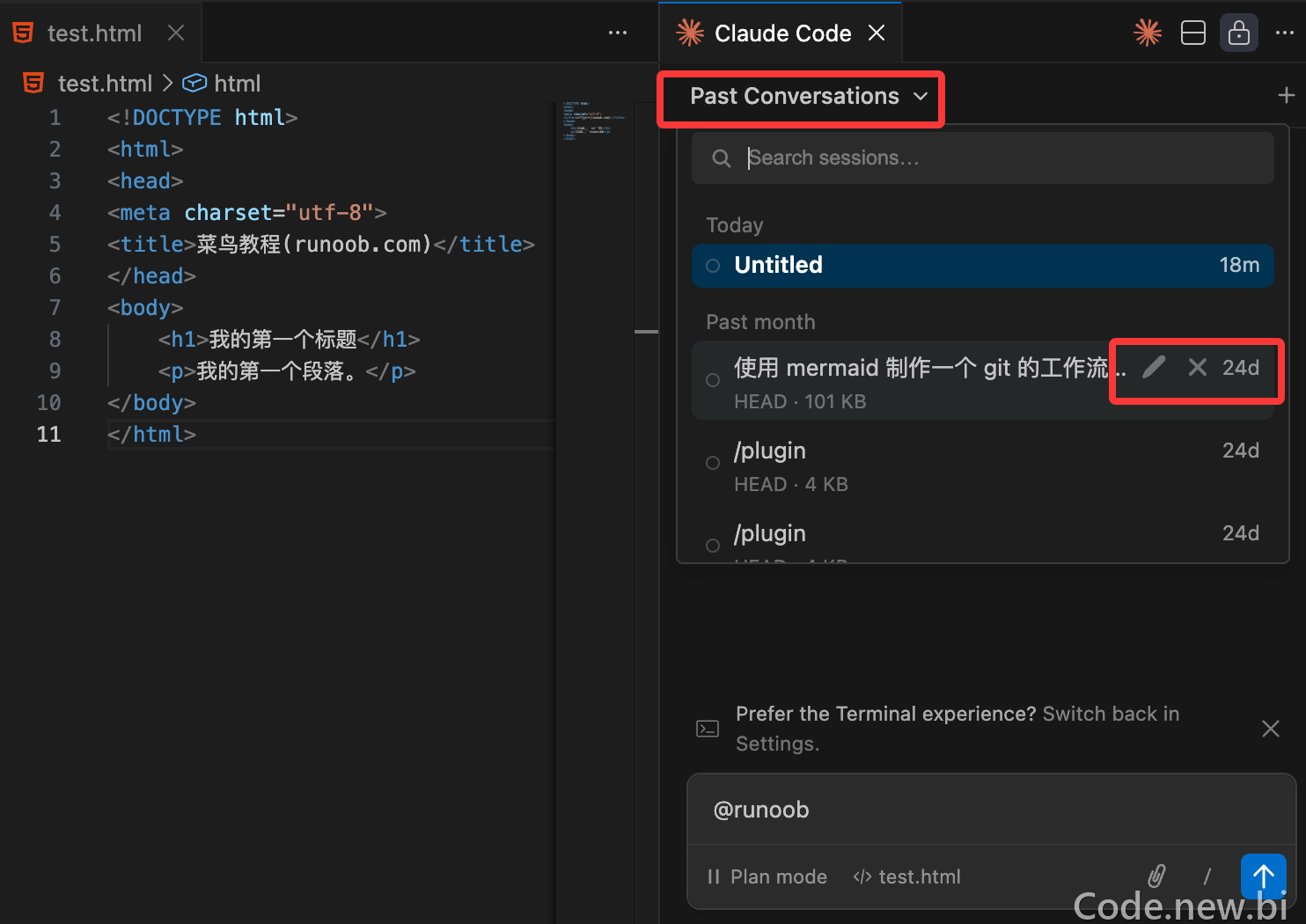This screenshot has width=1306, height=924.
Task: Click the status circle beside the Untitled session
Action: point(713,266)
